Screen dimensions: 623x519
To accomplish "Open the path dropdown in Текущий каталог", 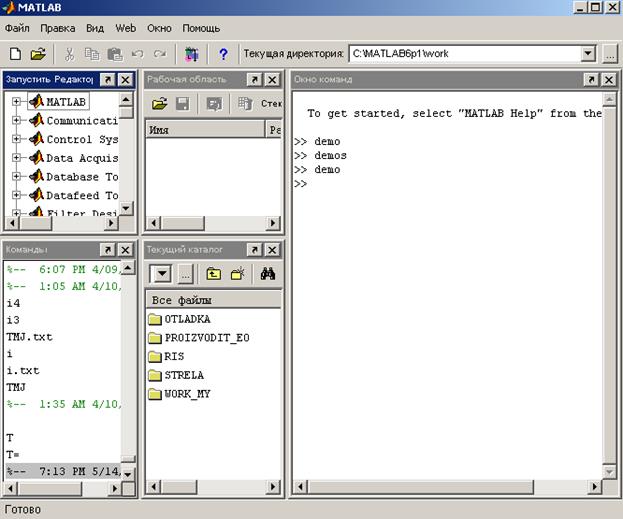I will pos(162,274).
